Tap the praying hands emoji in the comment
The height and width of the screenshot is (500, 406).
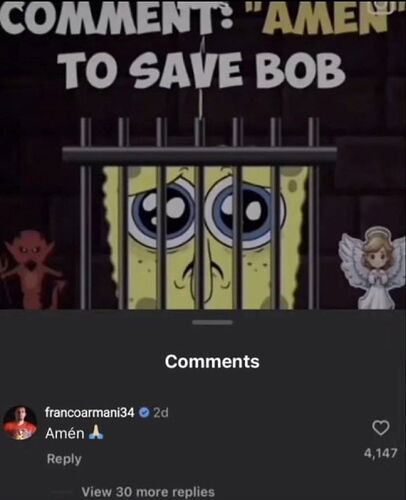point(96,433)
